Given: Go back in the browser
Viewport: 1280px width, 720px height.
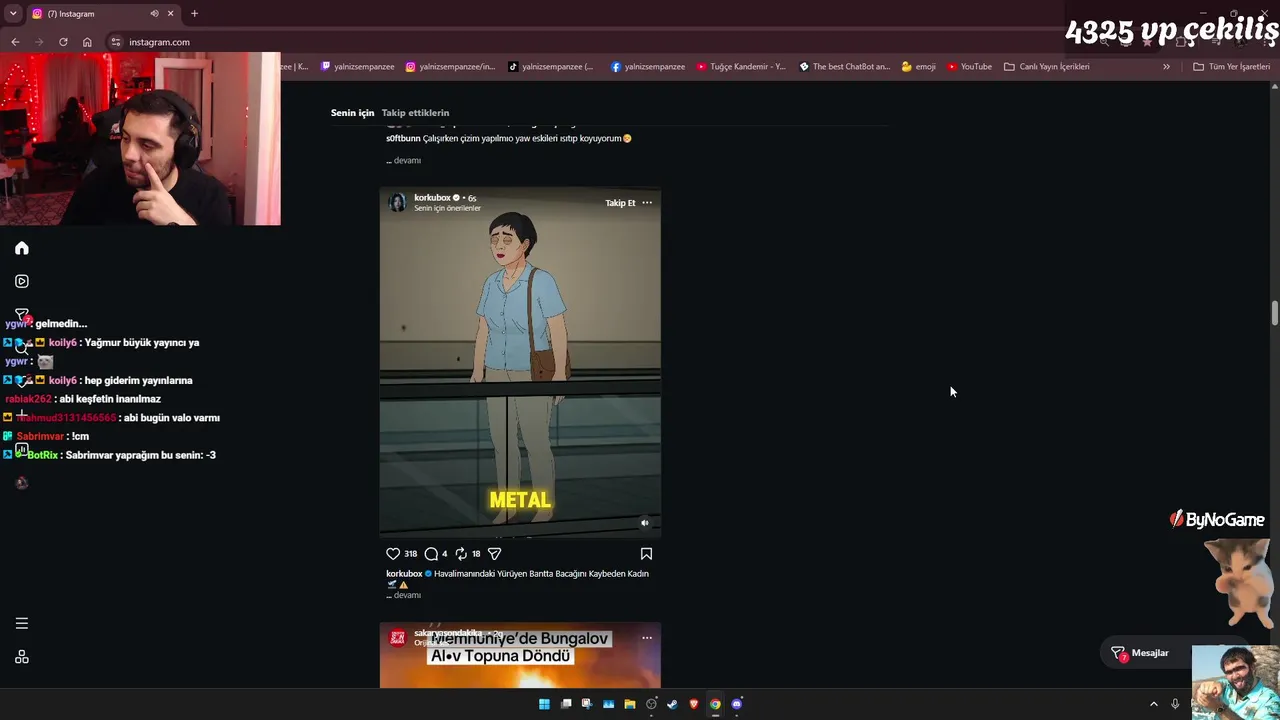Looking at the screenshot, I should pos(15,42).
